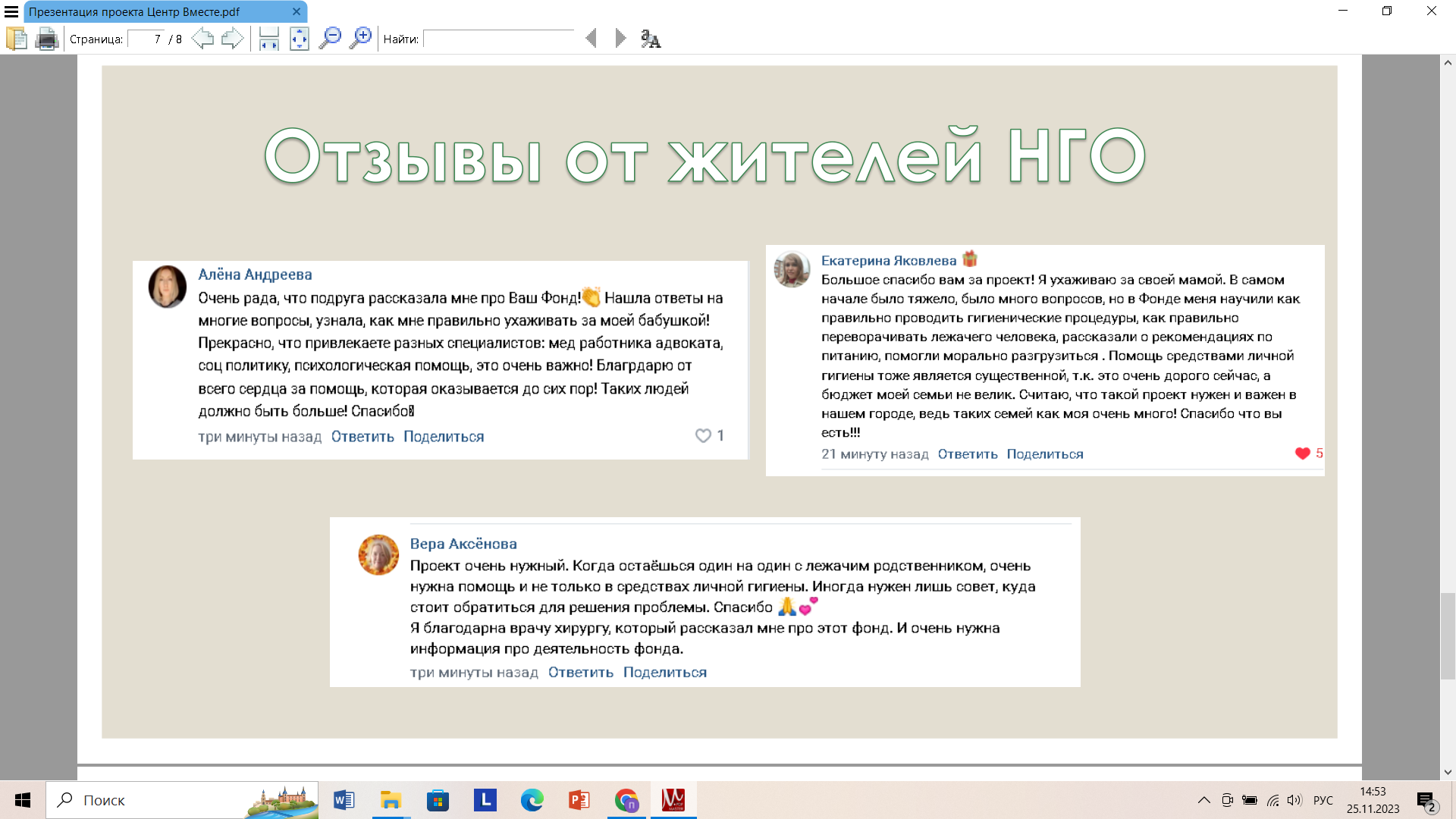Zoom out with minus magnifier
The width and height of the screenshot is (1456, 819).
pyautogui.click(x=330, y=39)
